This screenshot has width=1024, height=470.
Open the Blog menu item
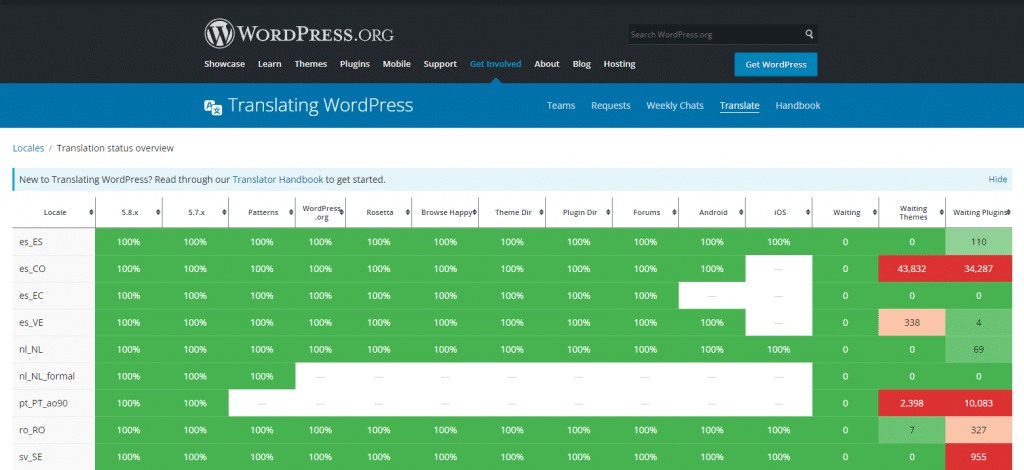(581, 64)
